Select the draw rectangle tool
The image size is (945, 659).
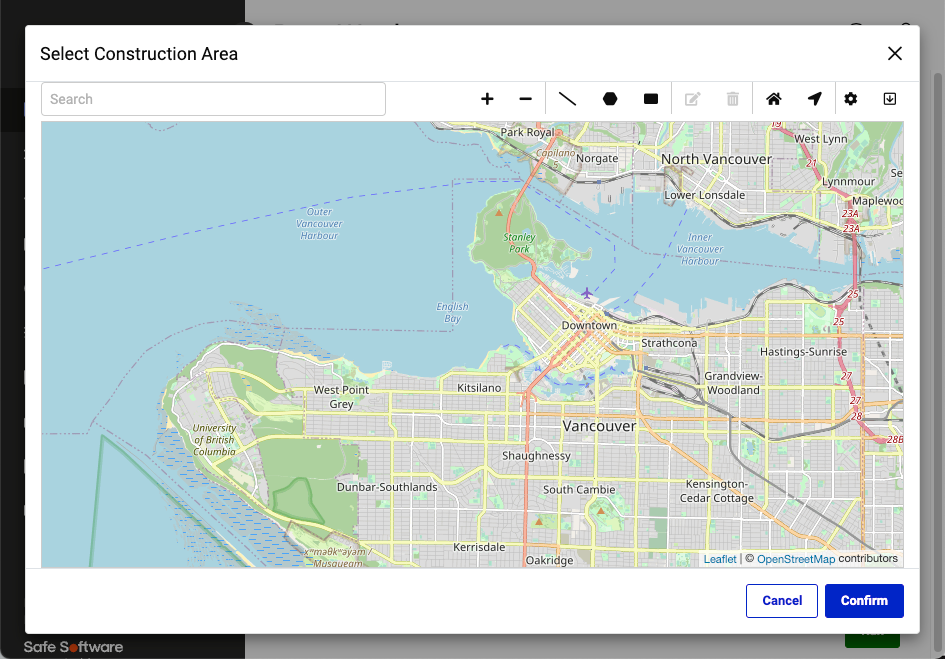[x=651, y=99]
